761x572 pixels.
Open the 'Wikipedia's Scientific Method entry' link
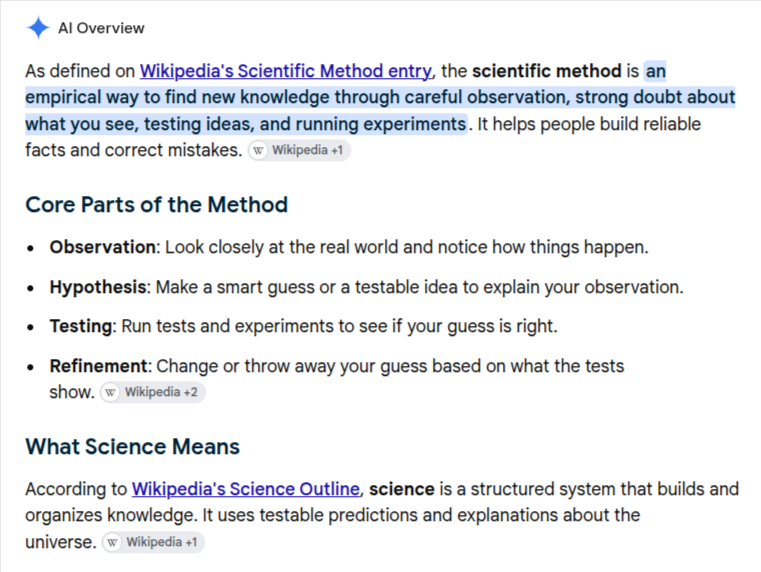tap(285, 71)
